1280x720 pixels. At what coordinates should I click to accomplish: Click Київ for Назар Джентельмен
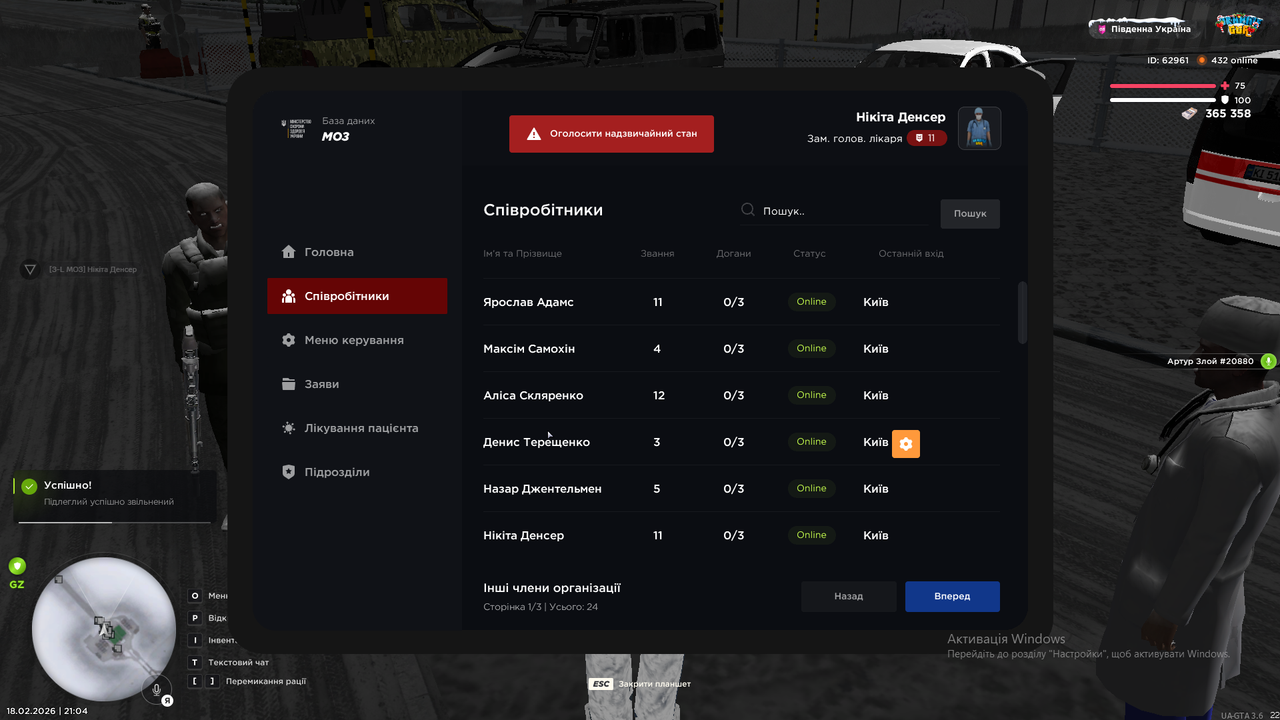click(876, 489)
